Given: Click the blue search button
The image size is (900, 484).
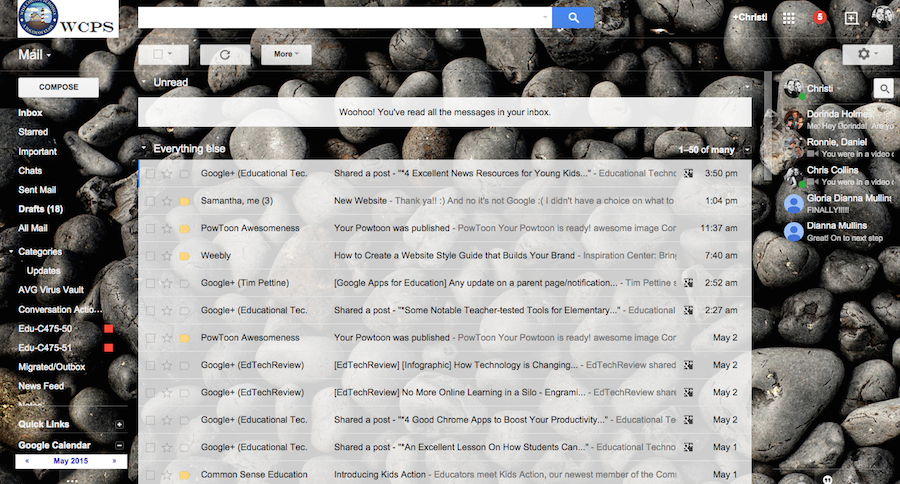Looking at the screenshot, I should (x=573, y=18).
